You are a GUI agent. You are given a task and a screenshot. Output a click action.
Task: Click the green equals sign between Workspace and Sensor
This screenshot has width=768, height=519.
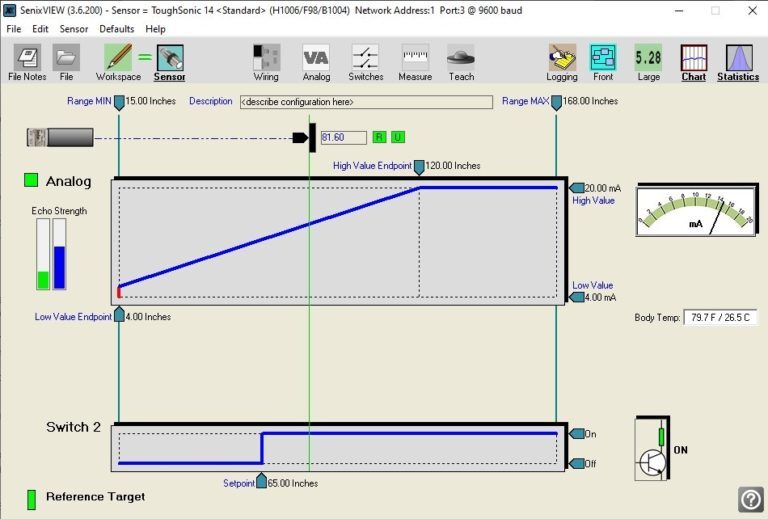pos(144,57)
